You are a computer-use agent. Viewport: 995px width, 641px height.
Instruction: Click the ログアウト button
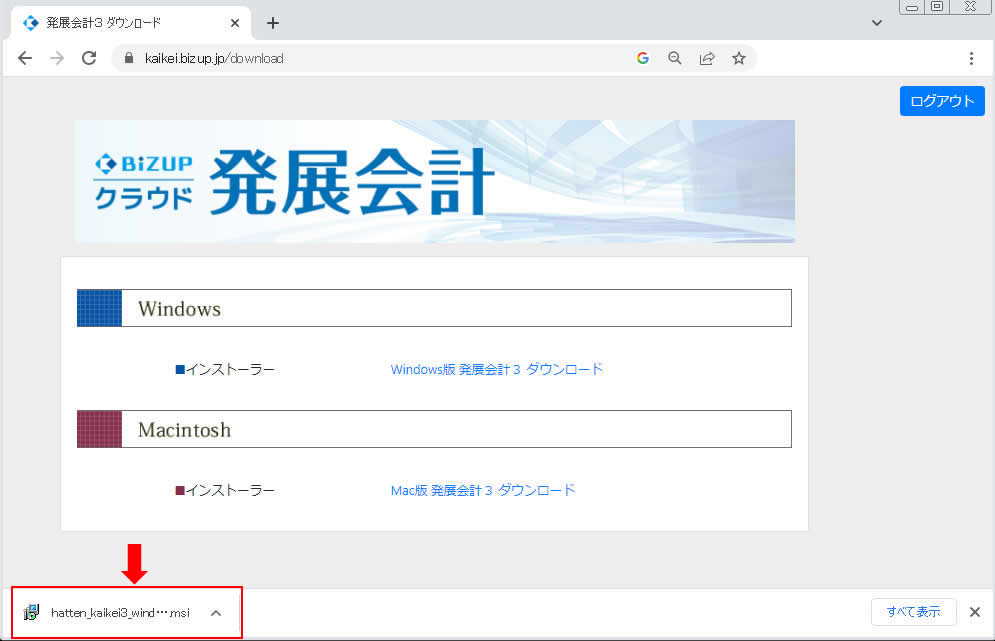pos(942,101)
